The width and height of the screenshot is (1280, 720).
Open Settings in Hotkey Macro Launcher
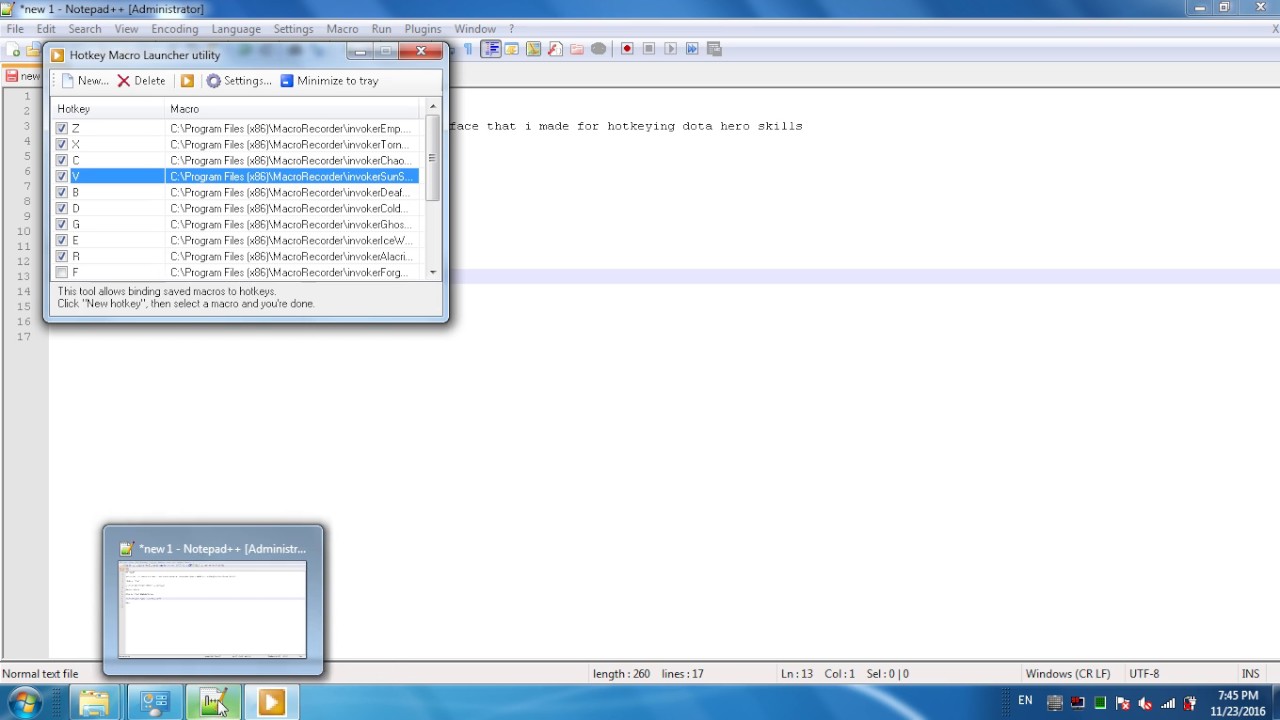239,81
